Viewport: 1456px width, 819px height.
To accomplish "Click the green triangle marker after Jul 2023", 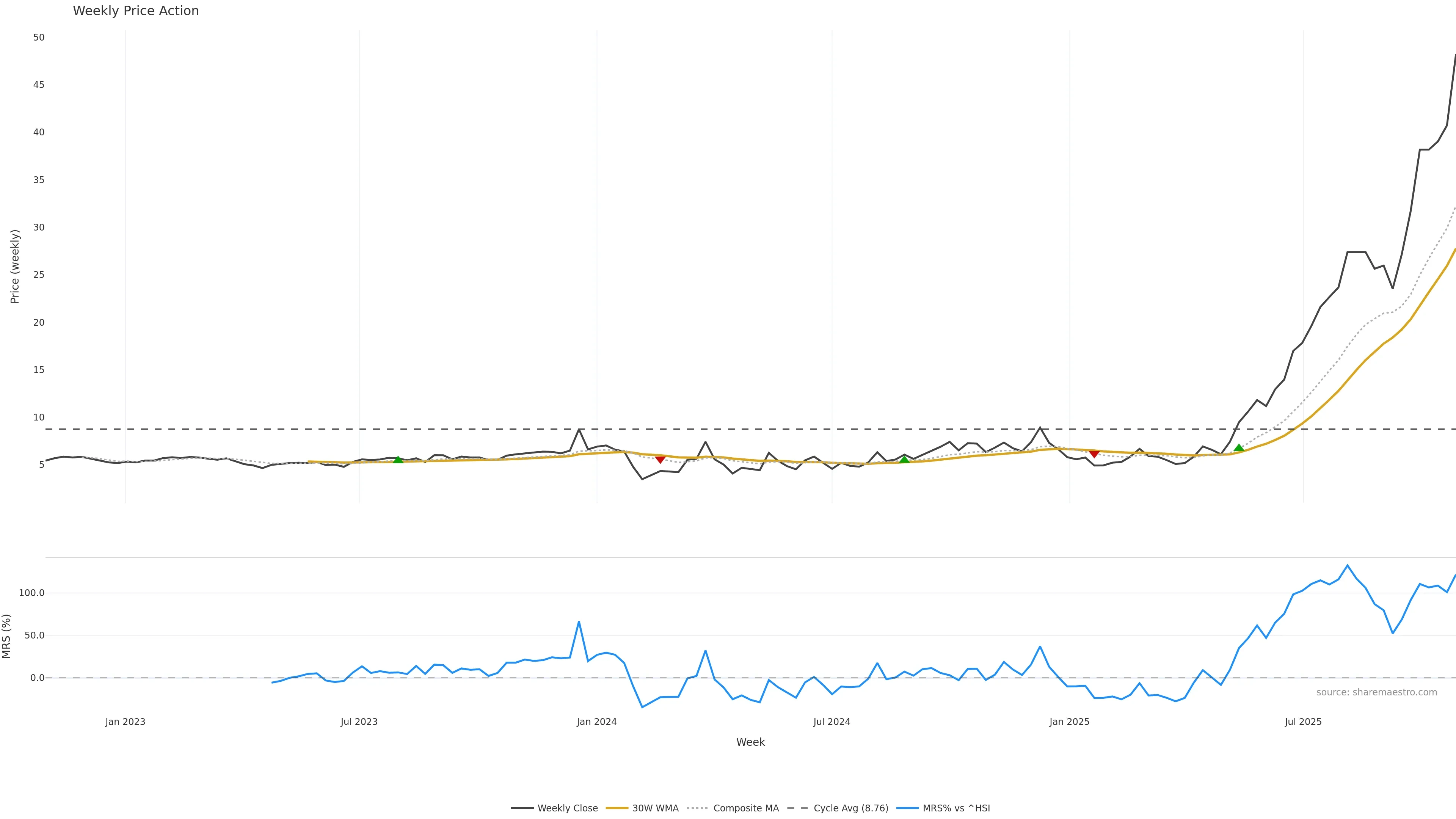I will point(398,460).
